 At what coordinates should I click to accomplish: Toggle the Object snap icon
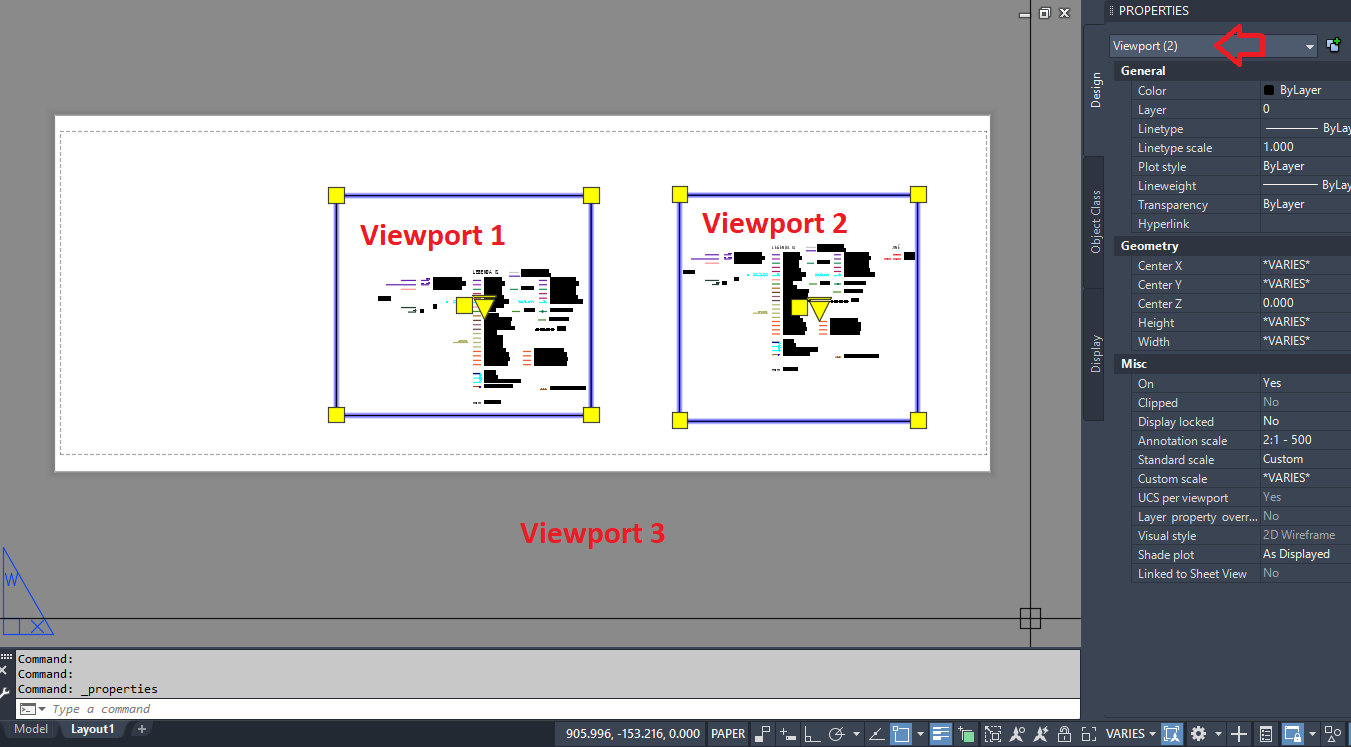pyautogui.click(x=902, y=733)
